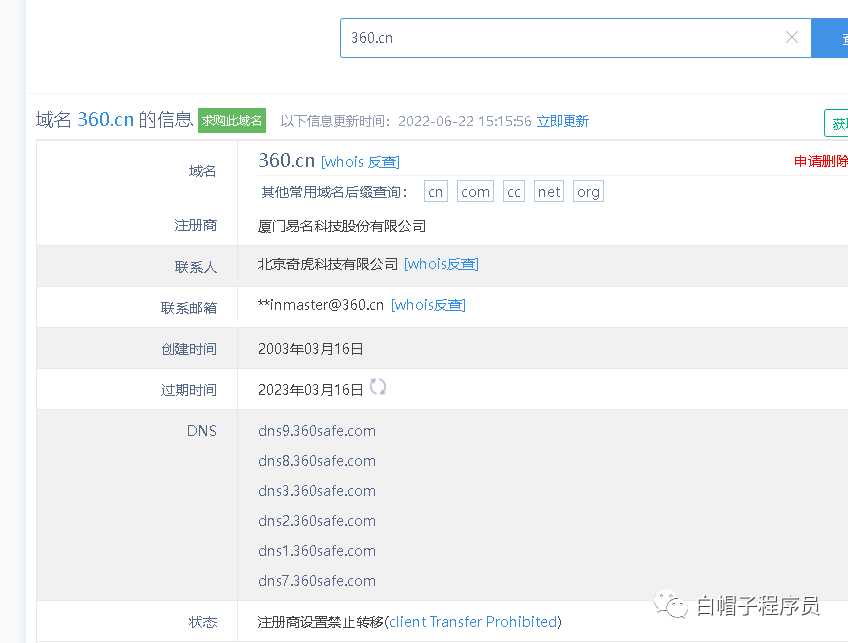
Task: Click the red 申请删除 link
Action: click(821, 161)
